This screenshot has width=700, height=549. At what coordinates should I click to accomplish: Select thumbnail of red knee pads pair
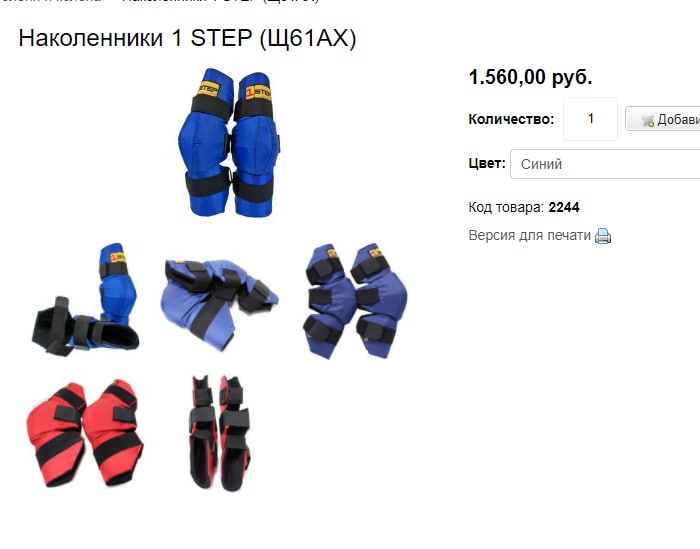click(x=85, y=433)
